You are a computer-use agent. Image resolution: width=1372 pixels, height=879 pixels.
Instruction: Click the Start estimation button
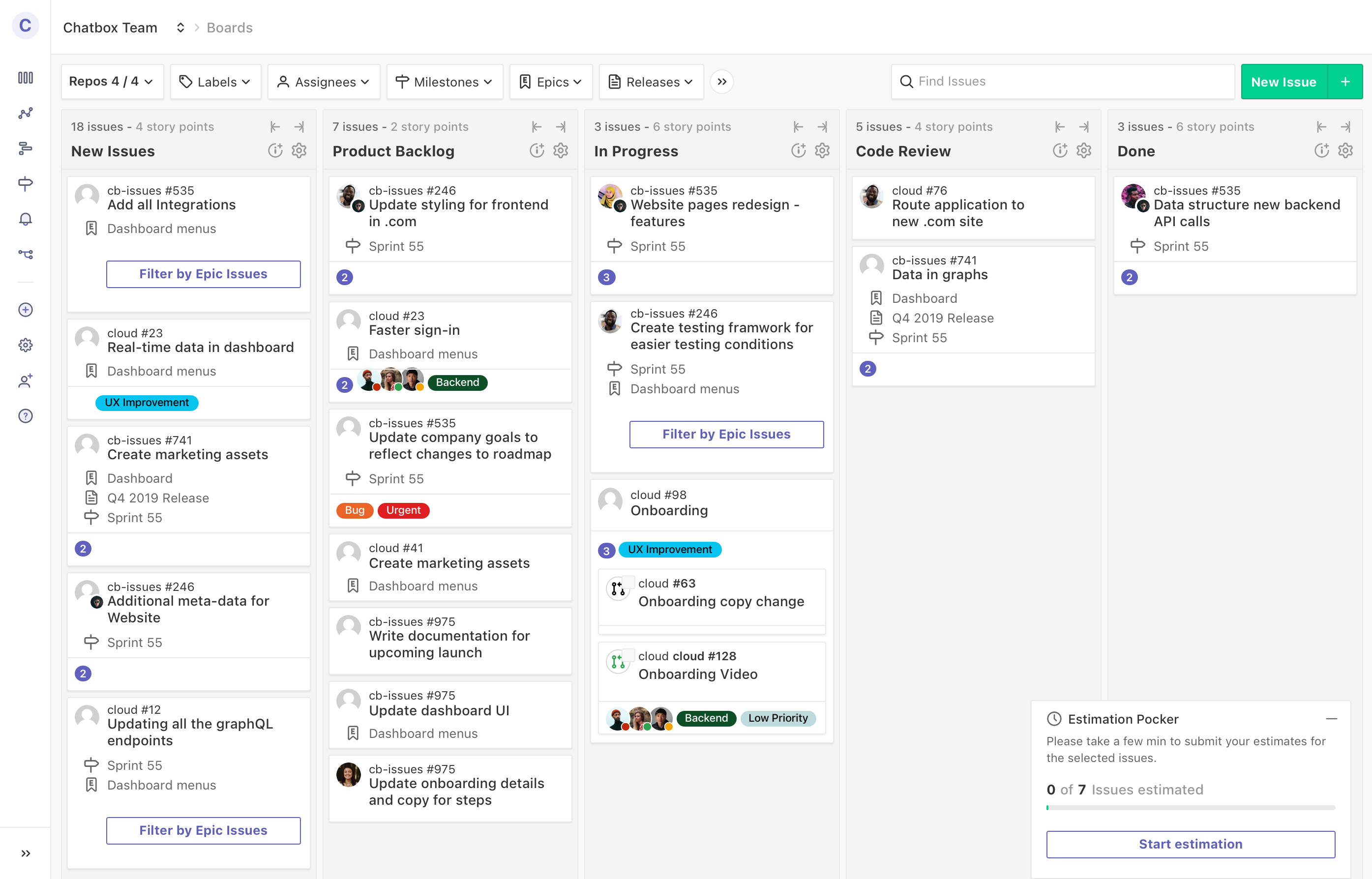click(x=1191, y=844)
